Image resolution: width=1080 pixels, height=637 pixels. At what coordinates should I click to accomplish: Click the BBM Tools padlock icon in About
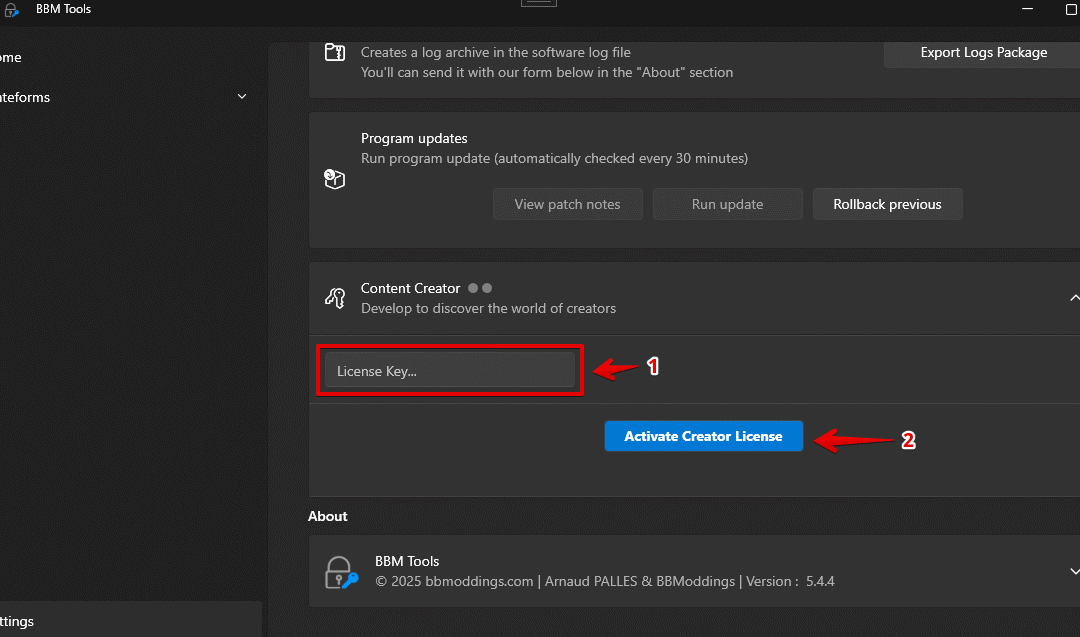pyautogui.click(x=340, y=572)
